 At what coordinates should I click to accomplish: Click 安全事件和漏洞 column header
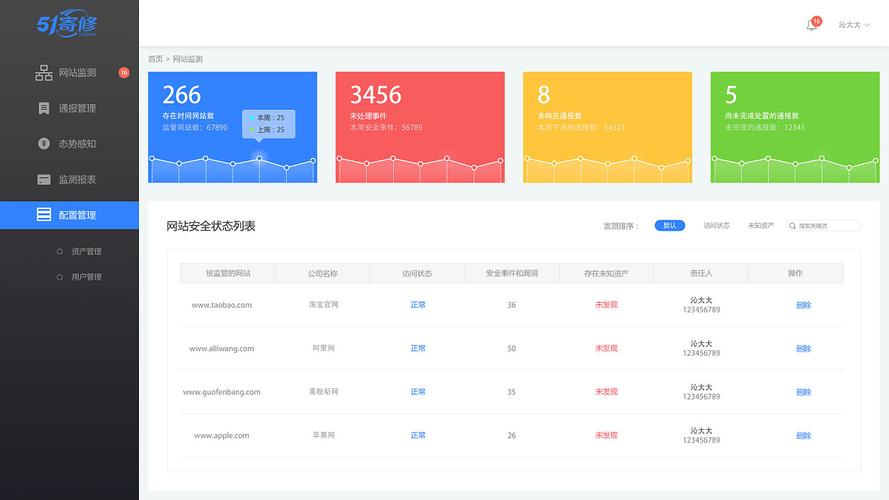(x=512, y=273)
